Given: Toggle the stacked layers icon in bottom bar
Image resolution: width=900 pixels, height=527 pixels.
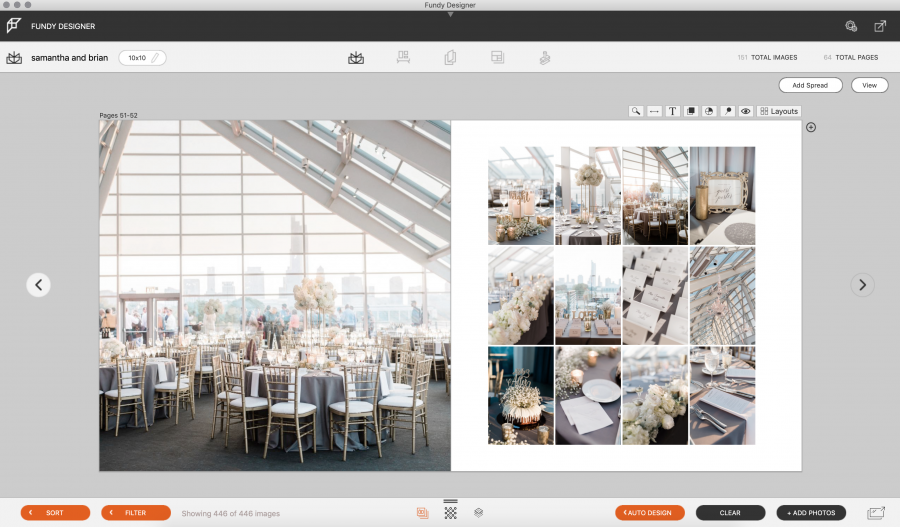Looking at the screenshot, I should pyautogui.click(x=479, y=513).
